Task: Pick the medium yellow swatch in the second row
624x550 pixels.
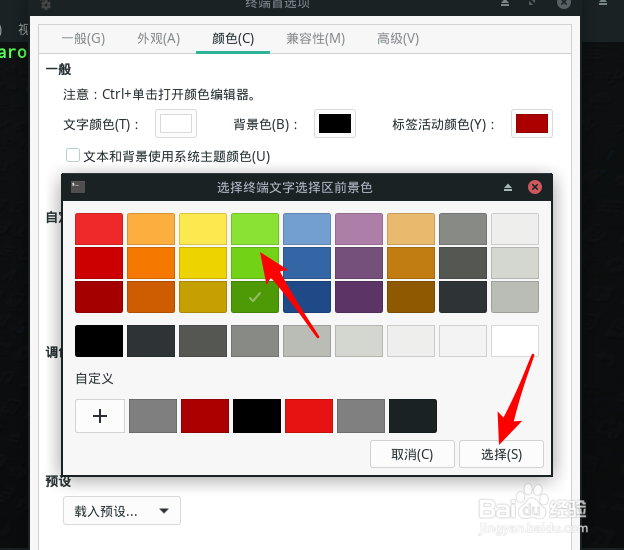Action: [x=203, y=263]
